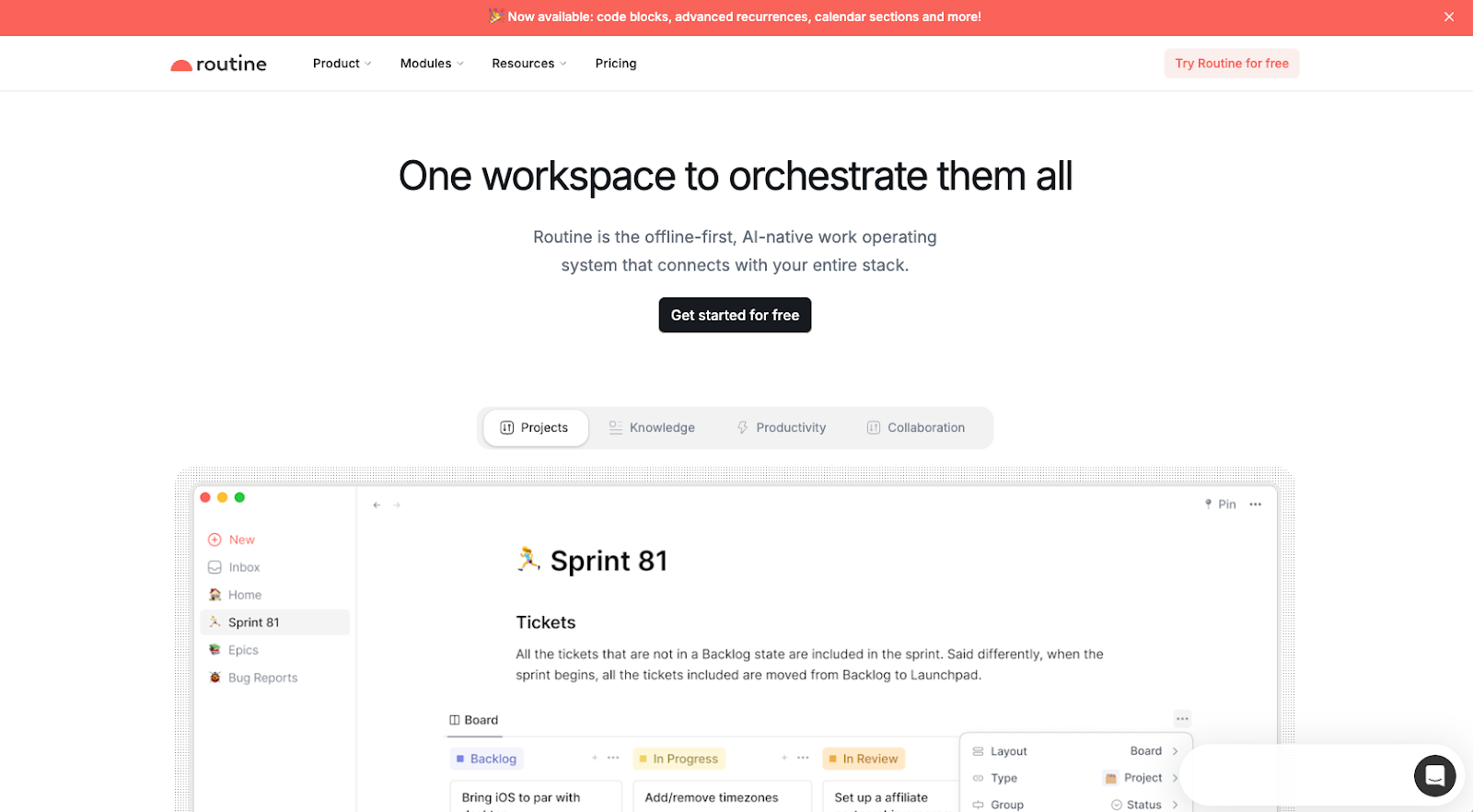The width and height of the screenshot is (1473, 812).
Task: Pin the Sprint 81 page
Action: [x=1220, y=505]
